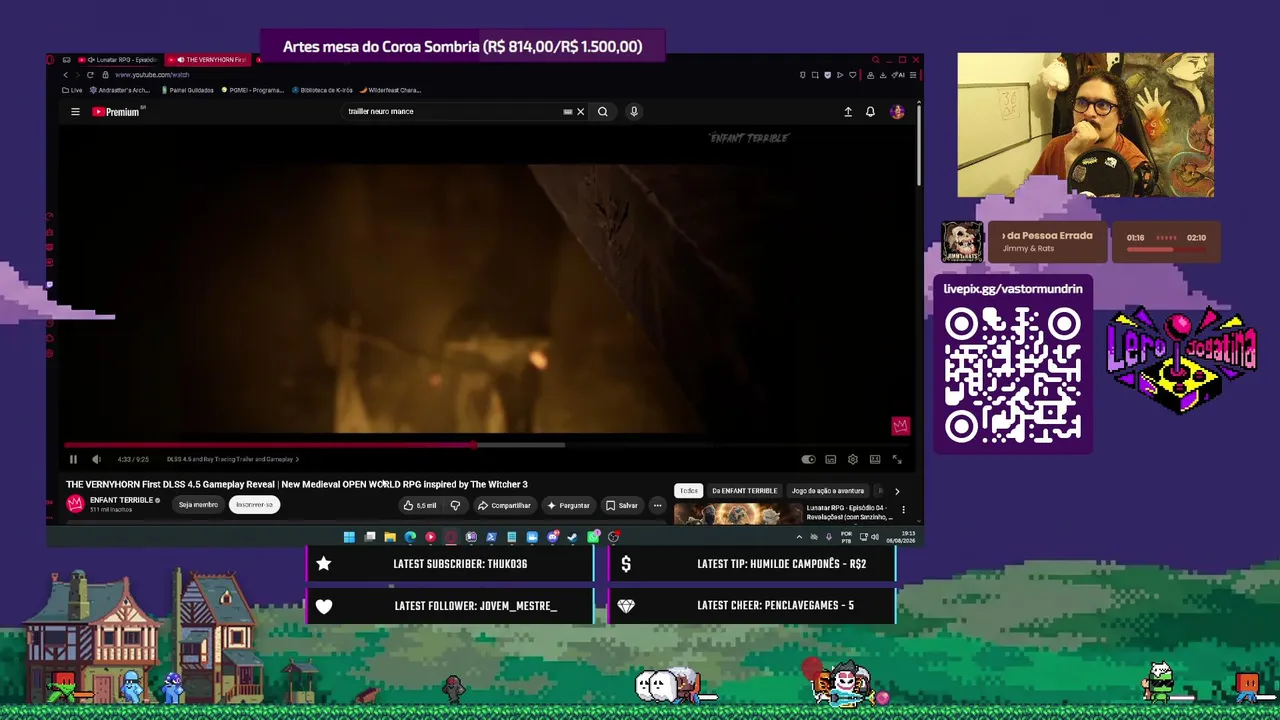Select the De ENFANT TERRIBLE chip

pyautogui.click(x=744, y=491)
